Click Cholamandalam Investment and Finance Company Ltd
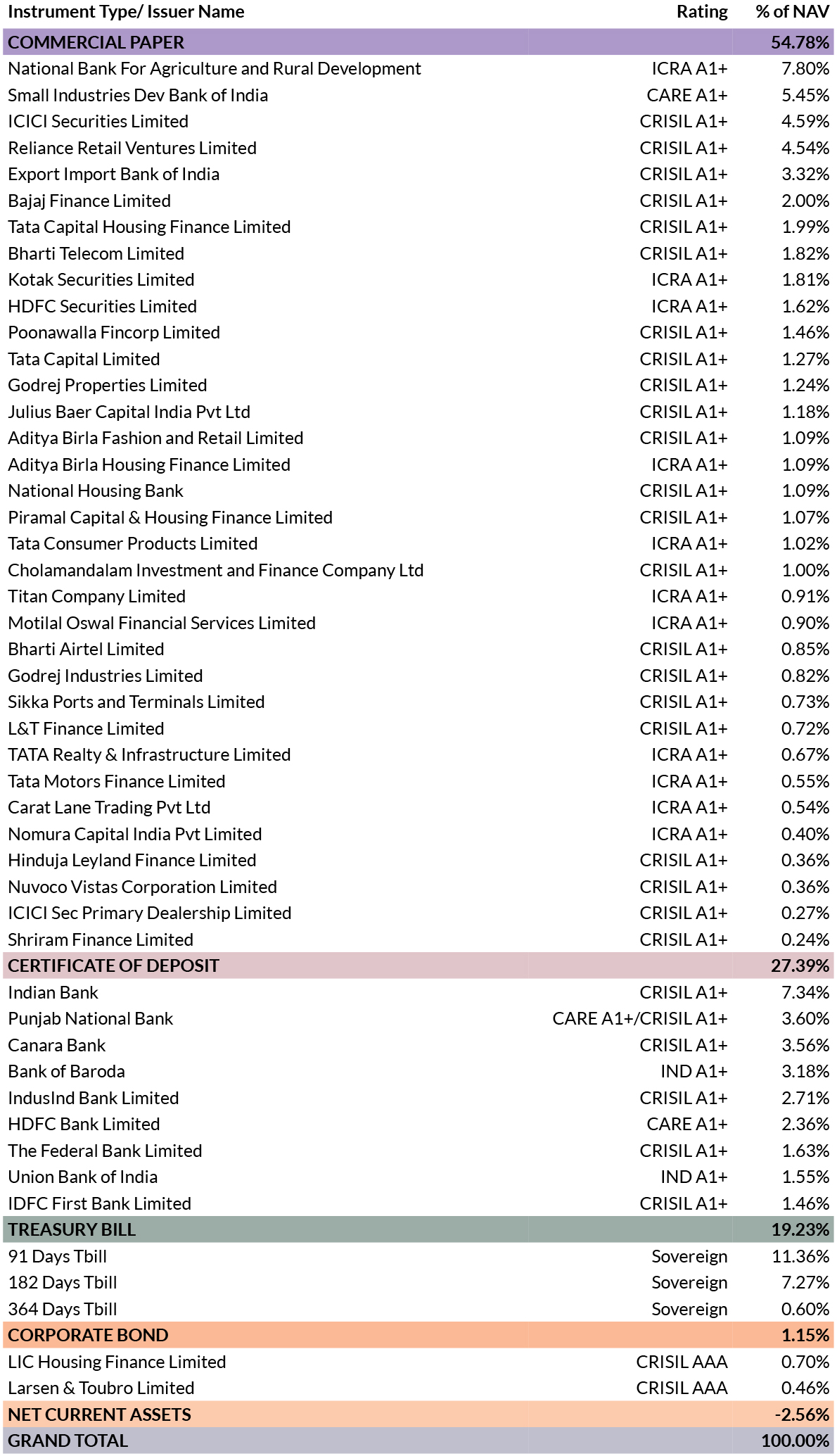 [x=216, y=570]
